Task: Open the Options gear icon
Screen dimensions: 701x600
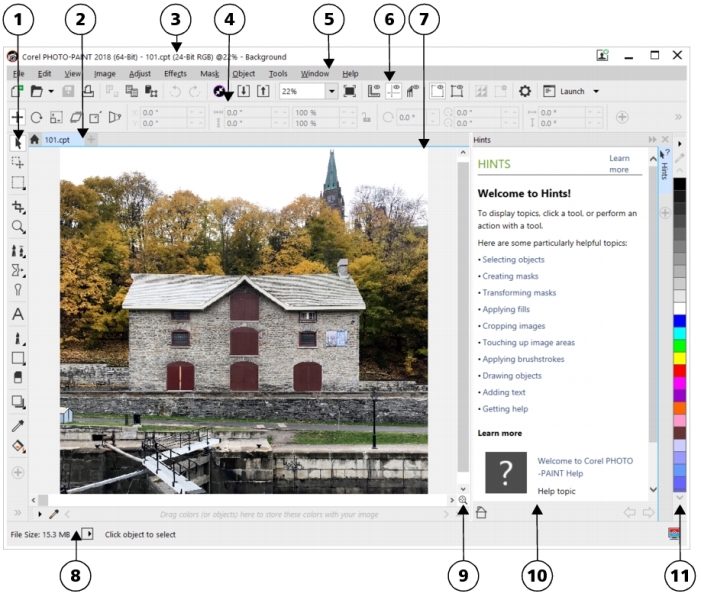Action: click(x=523, y=91)
